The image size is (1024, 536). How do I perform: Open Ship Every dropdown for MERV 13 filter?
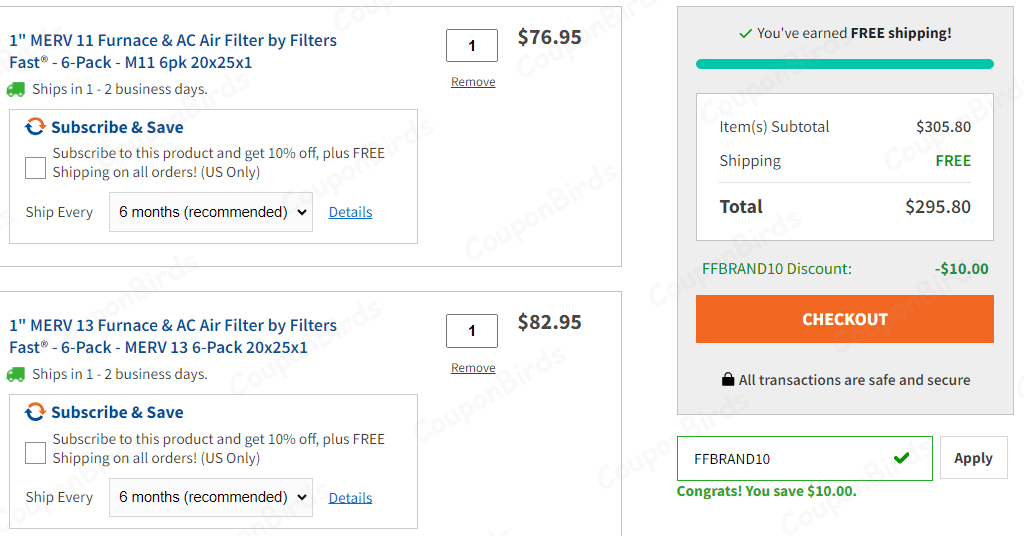[x=210, y=497]
